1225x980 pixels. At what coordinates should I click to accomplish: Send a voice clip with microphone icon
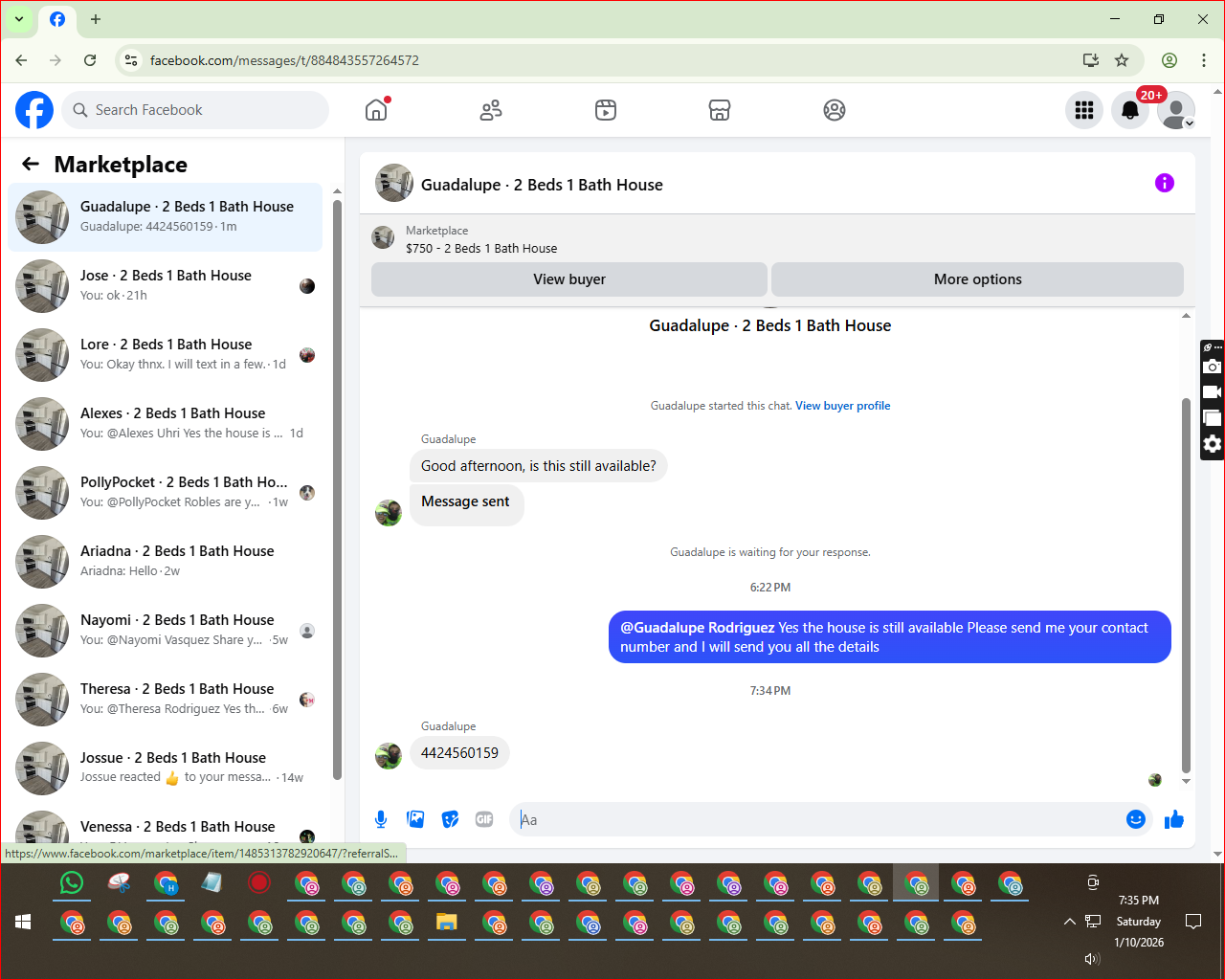click(x=381, y=819)
